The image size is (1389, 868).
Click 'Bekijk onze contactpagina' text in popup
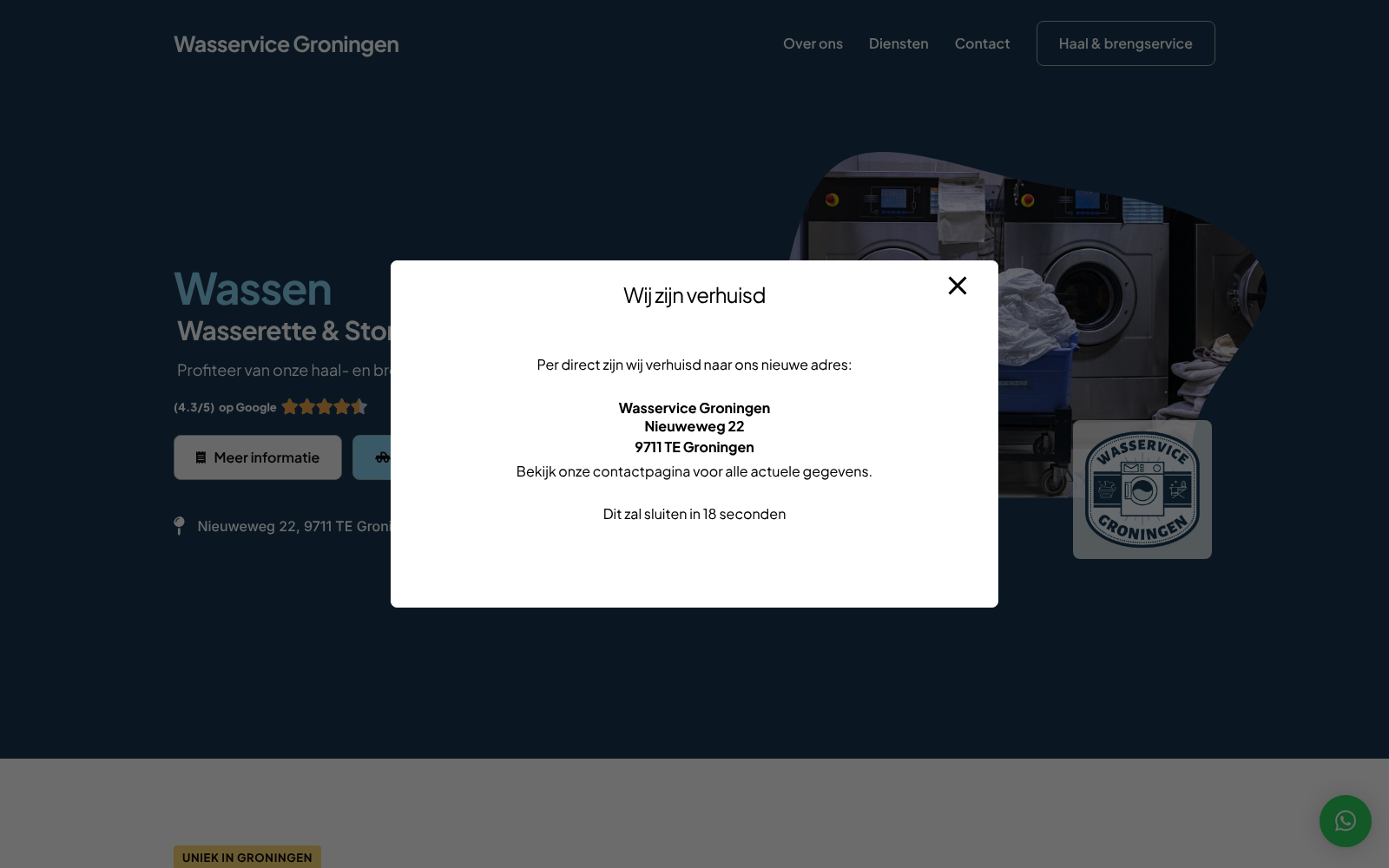pos(694,471)
